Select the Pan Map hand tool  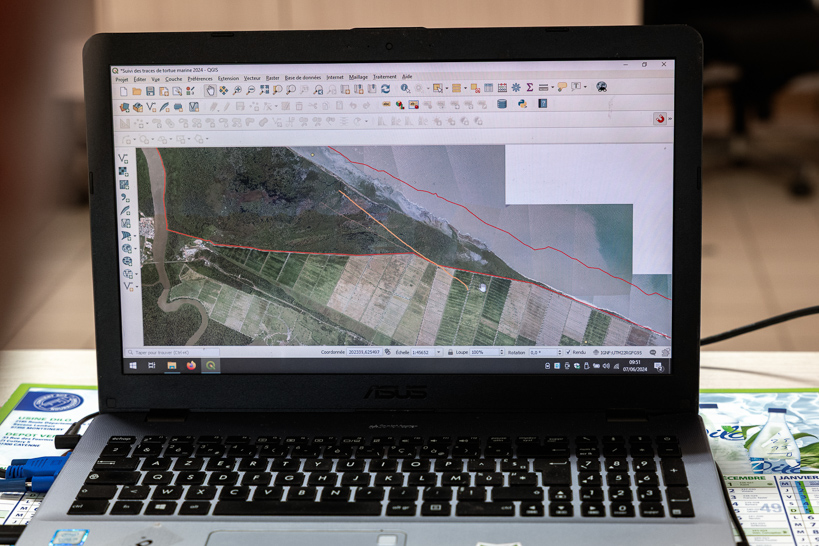pyautogui.click(x=209, y=90)
